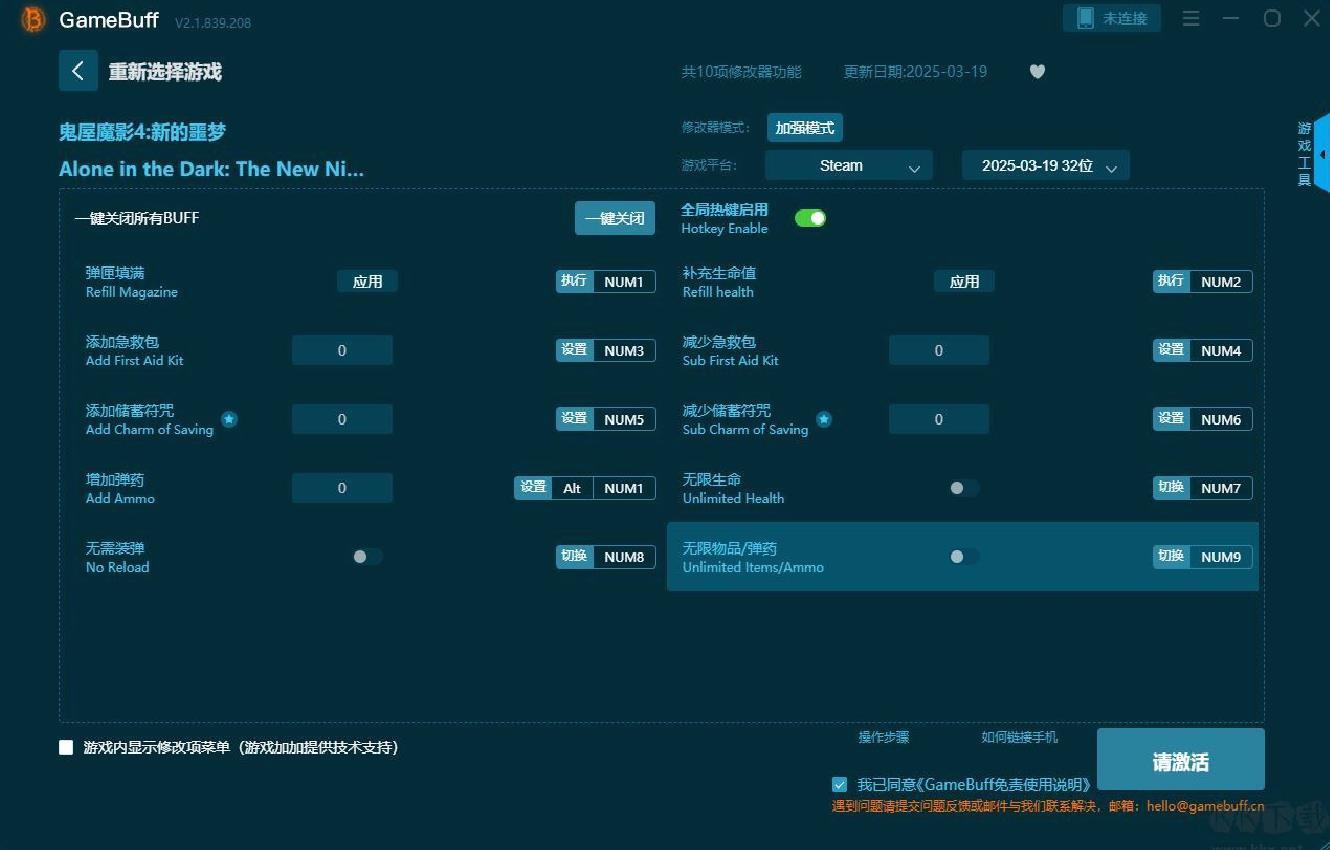The width and height of the screenshot is (1330, 850).
Task: Click the back arrow to reselect game
Action: point(78,71)
